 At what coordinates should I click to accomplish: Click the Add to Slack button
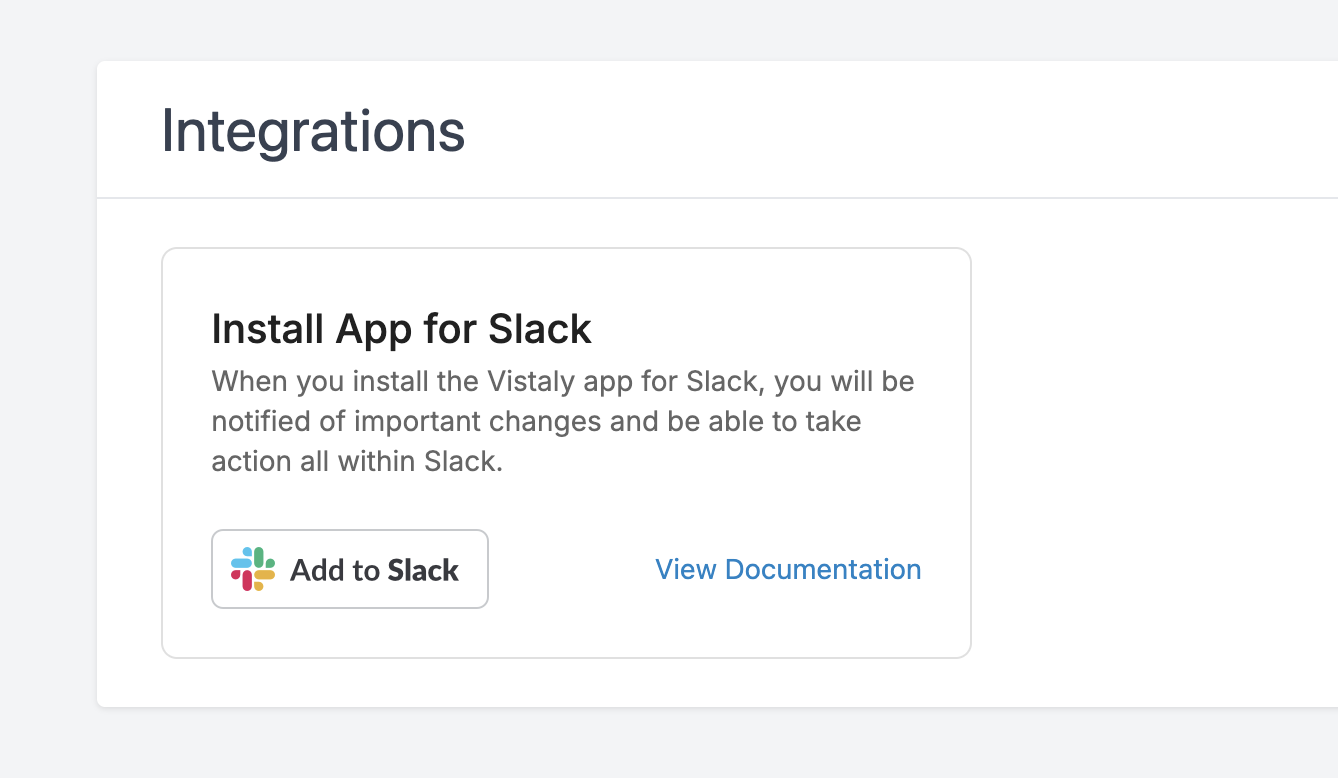pos(350,569)
